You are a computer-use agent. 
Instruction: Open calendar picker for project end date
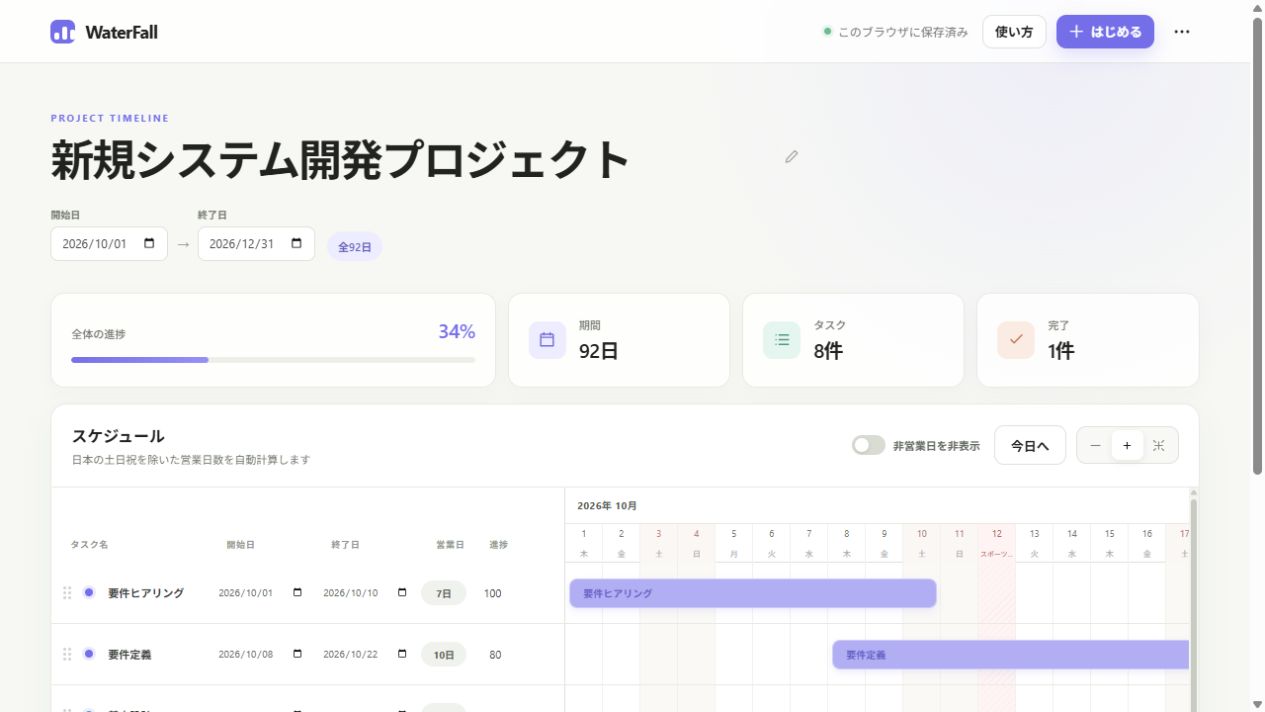(x=296, y=243)
